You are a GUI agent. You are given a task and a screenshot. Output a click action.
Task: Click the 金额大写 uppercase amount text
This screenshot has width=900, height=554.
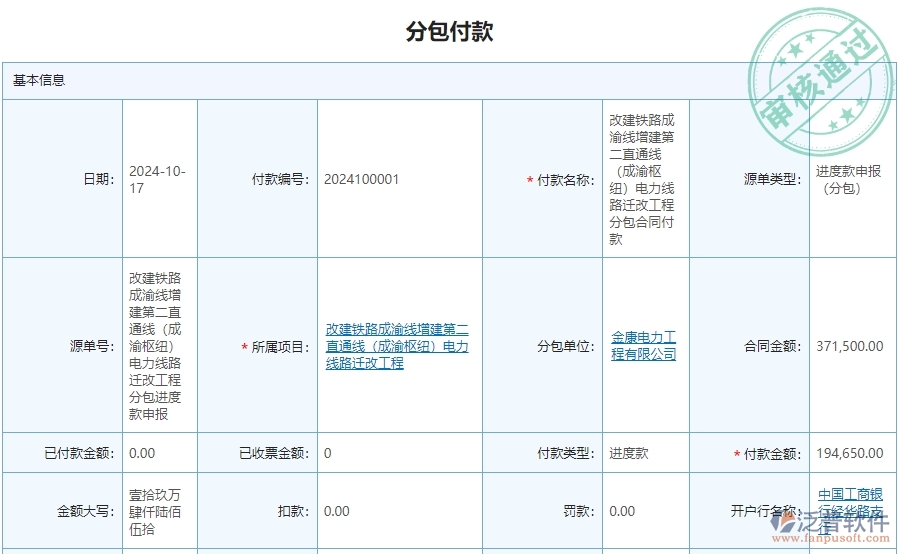(155, 511)
